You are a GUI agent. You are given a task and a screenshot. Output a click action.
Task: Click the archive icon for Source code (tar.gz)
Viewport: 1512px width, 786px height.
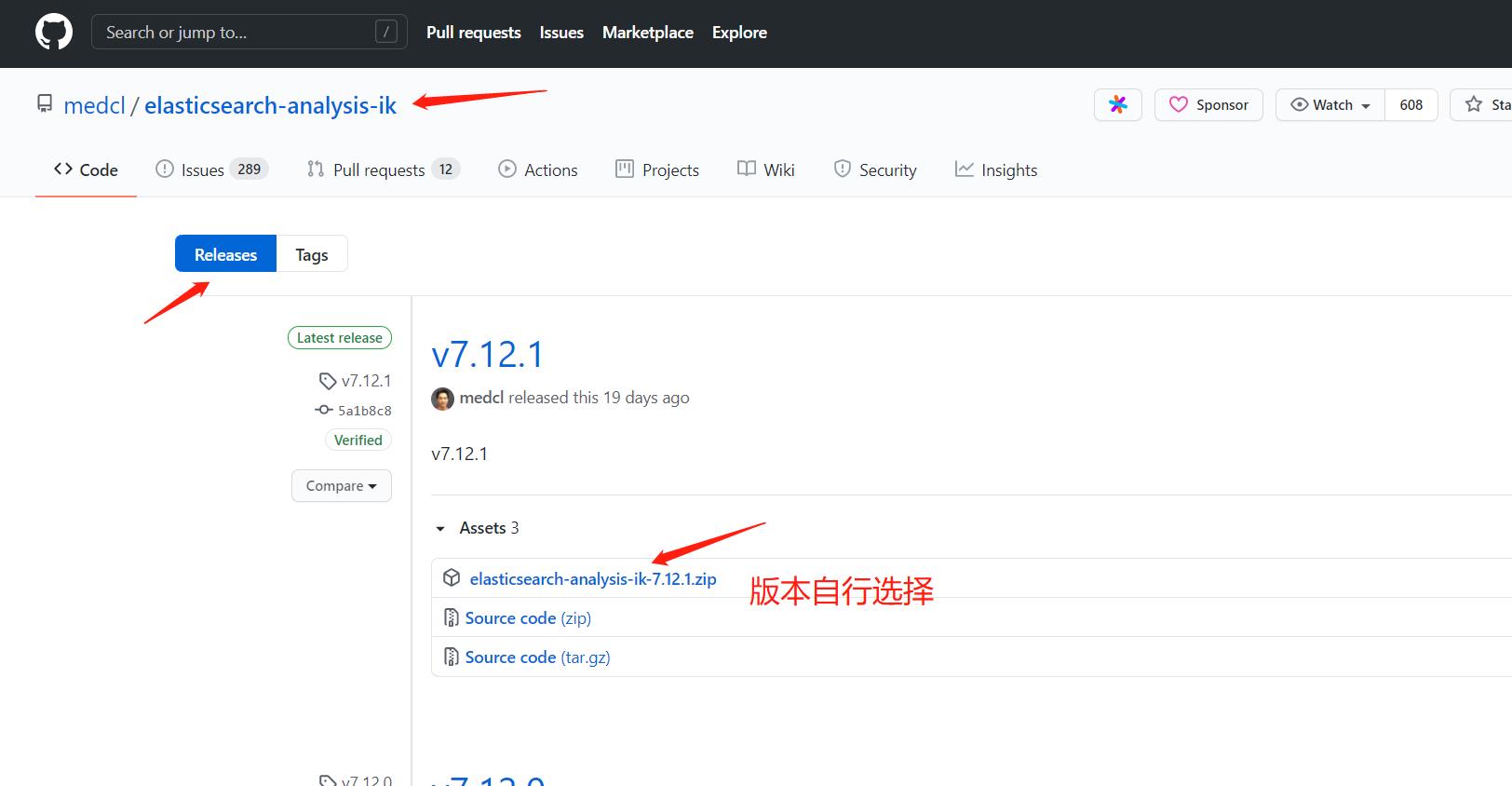point(451,657)
